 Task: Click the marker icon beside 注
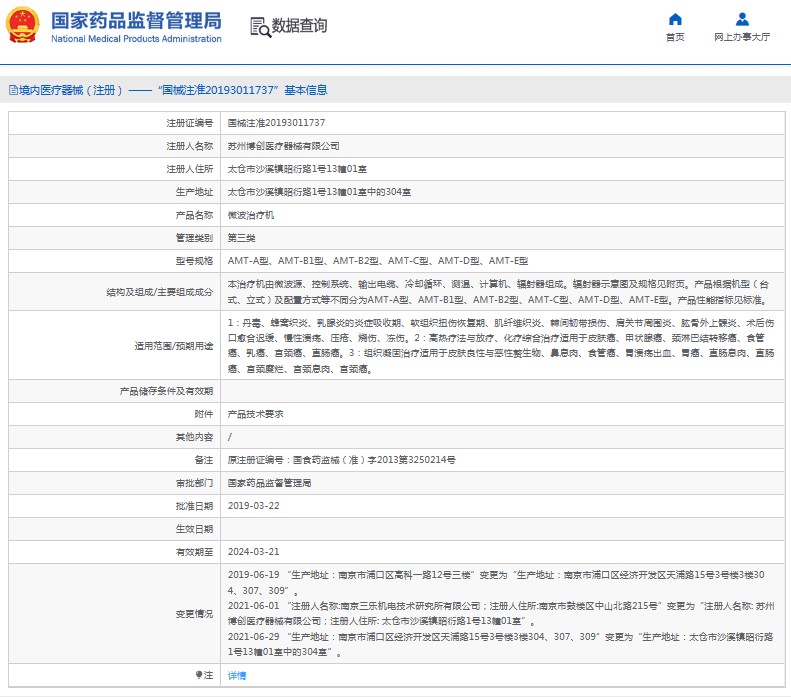click(199, 675)
